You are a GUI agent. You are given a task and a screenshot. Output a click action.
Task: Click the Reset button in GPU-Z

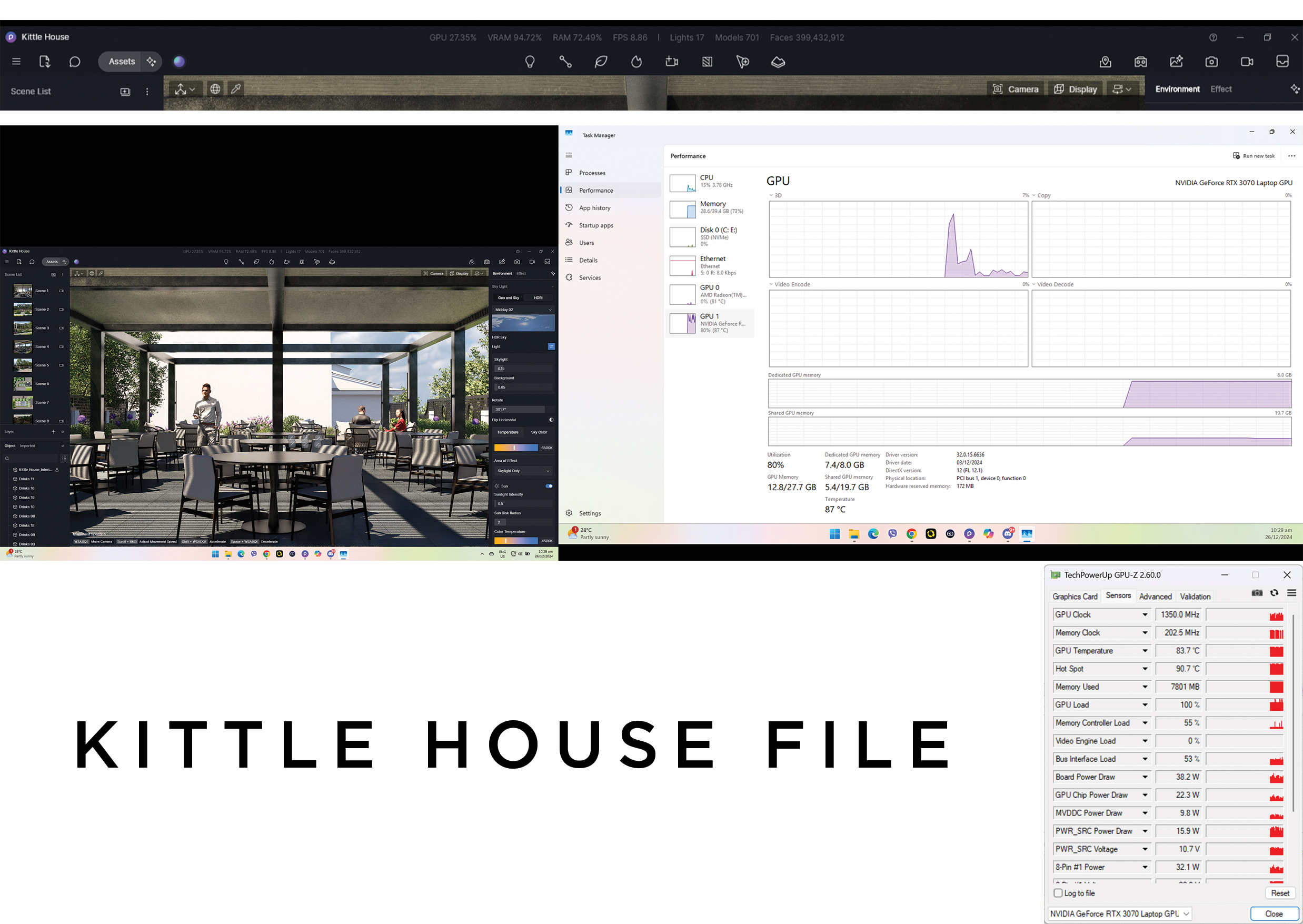1280,893
